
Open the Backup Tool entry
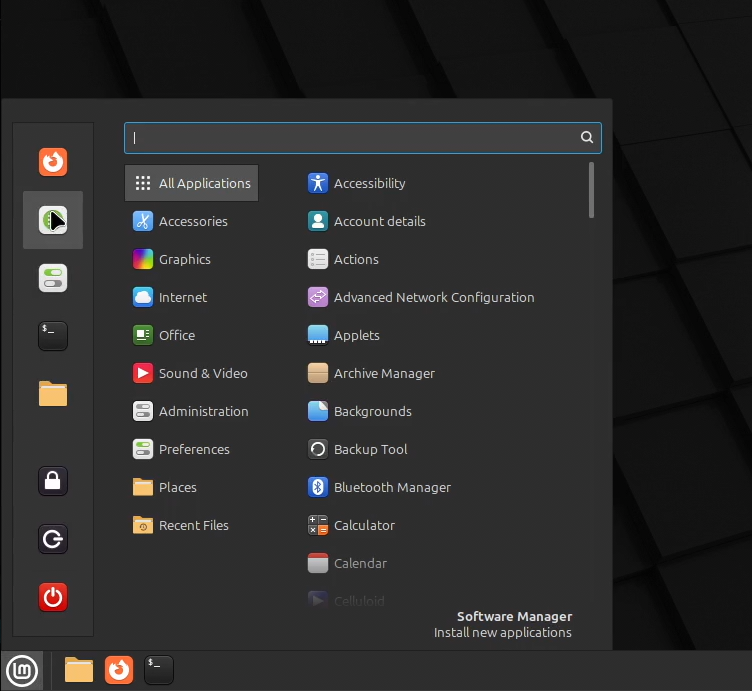click(357, 449)
